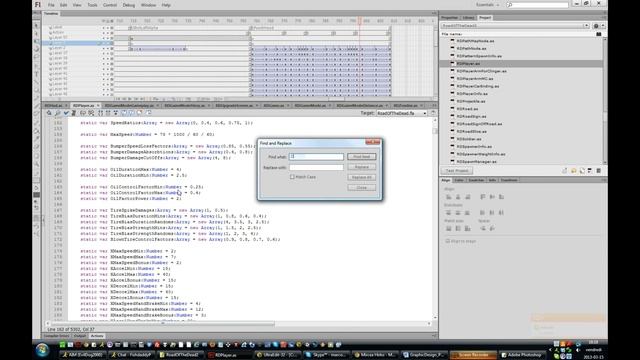
Task: Click the file icon next to RDRoad.as
Action: (452, 109)
